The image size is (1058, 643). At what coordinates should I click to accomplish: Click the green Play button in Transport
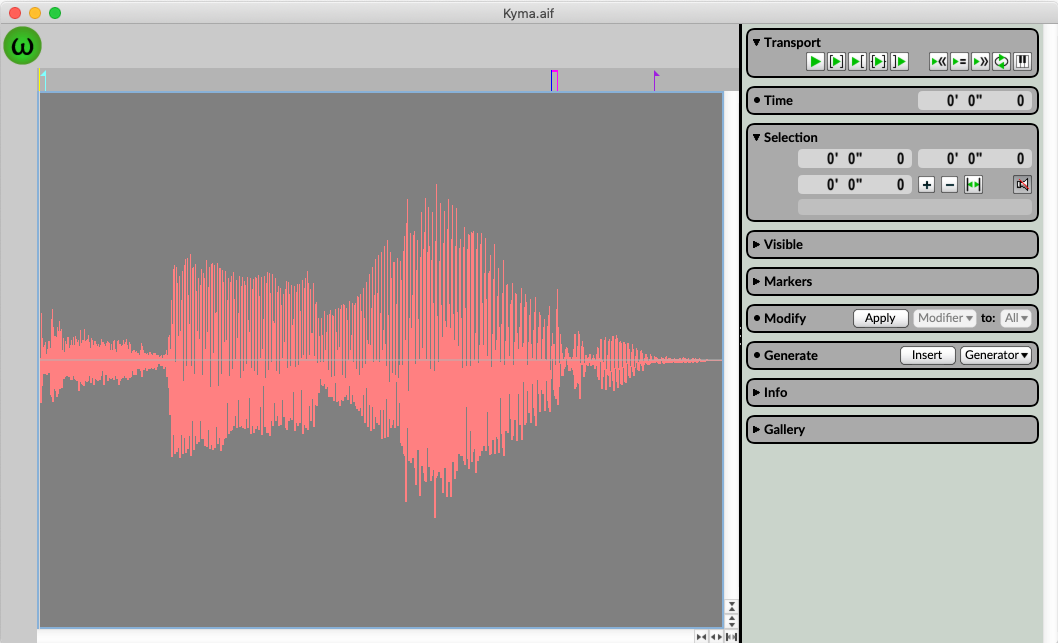[x=815, y=62]
